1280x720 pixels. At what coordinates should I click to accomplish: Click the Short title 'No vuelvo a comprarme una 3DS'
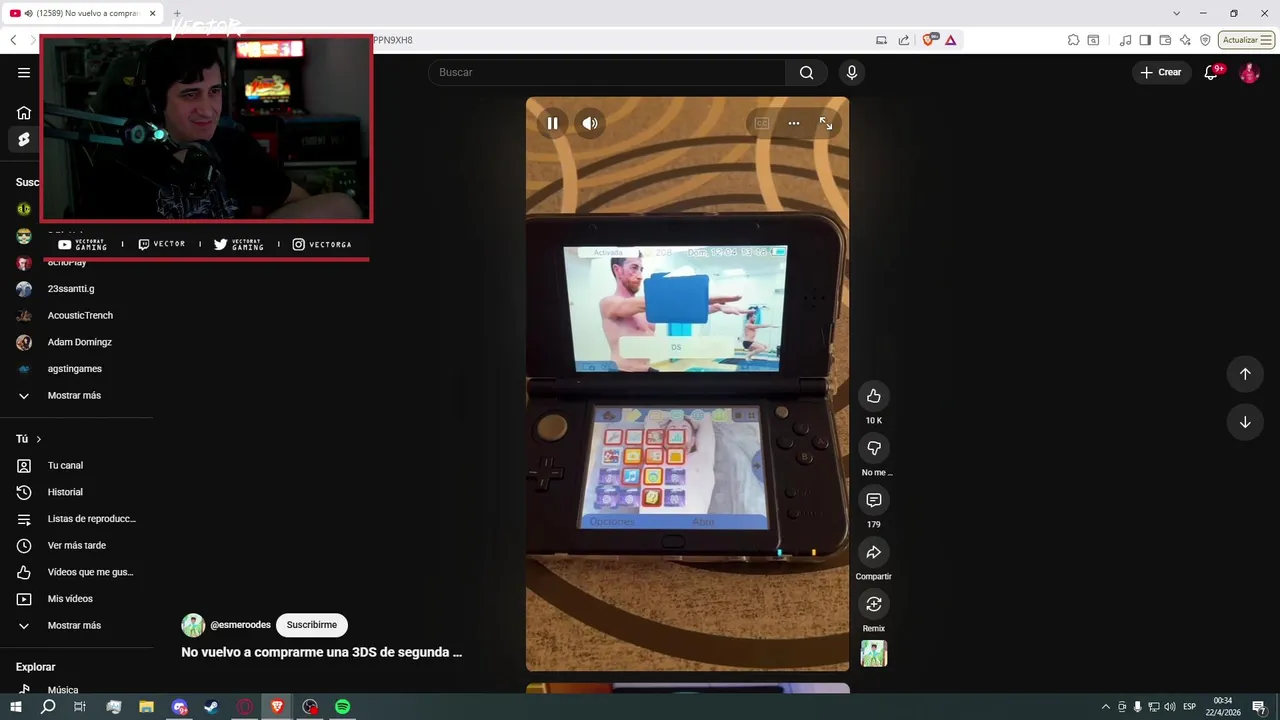click(321, 652)
